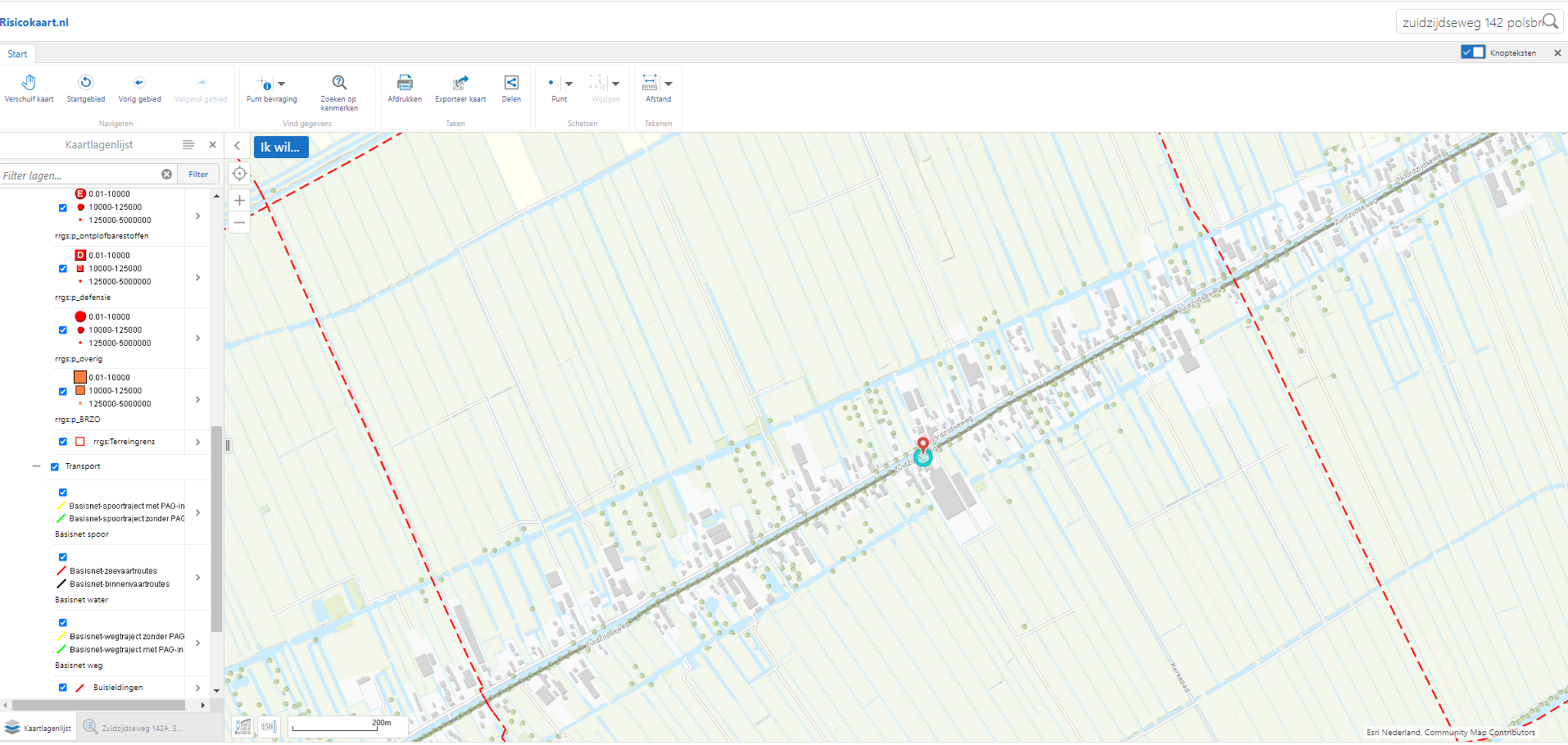1568x745 pixels.
Task: Expand the Basisnet water layer options arrow
Action: coord(198,578)
